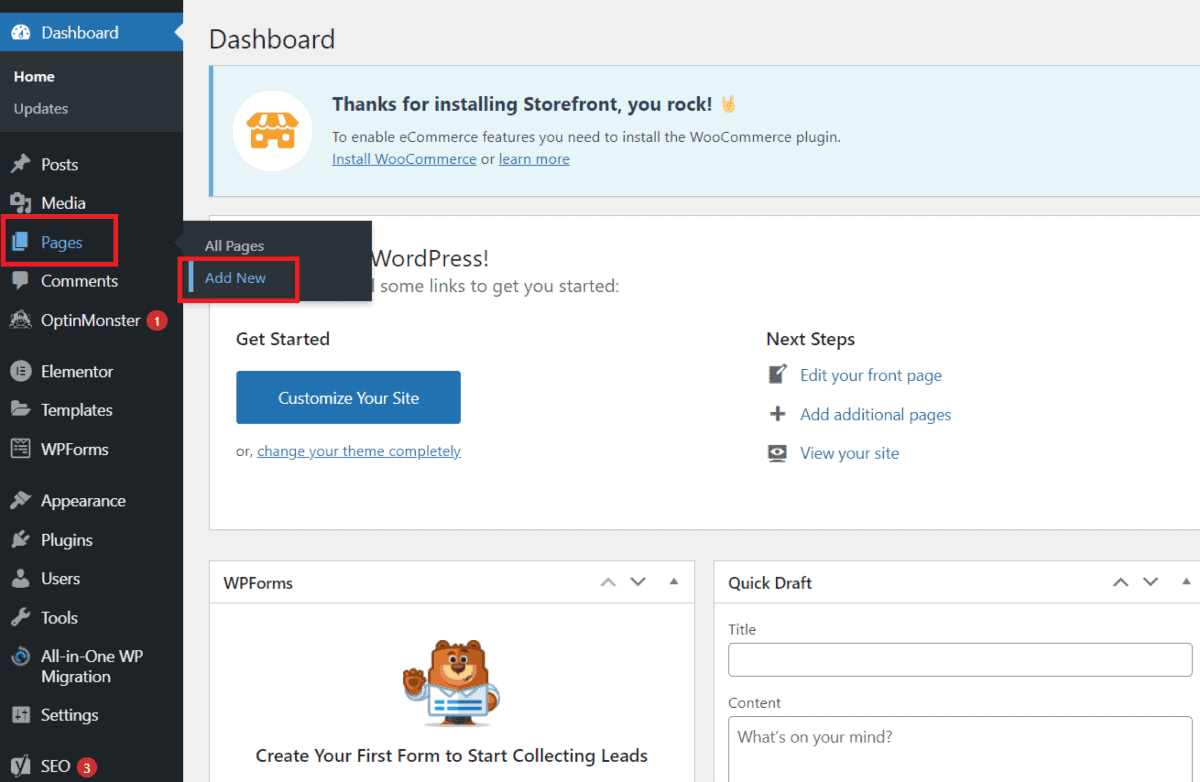Viewport: 1200px width, 782px height.
Task: Click the WPForms icon in sidebar
Action: (21, 449)
